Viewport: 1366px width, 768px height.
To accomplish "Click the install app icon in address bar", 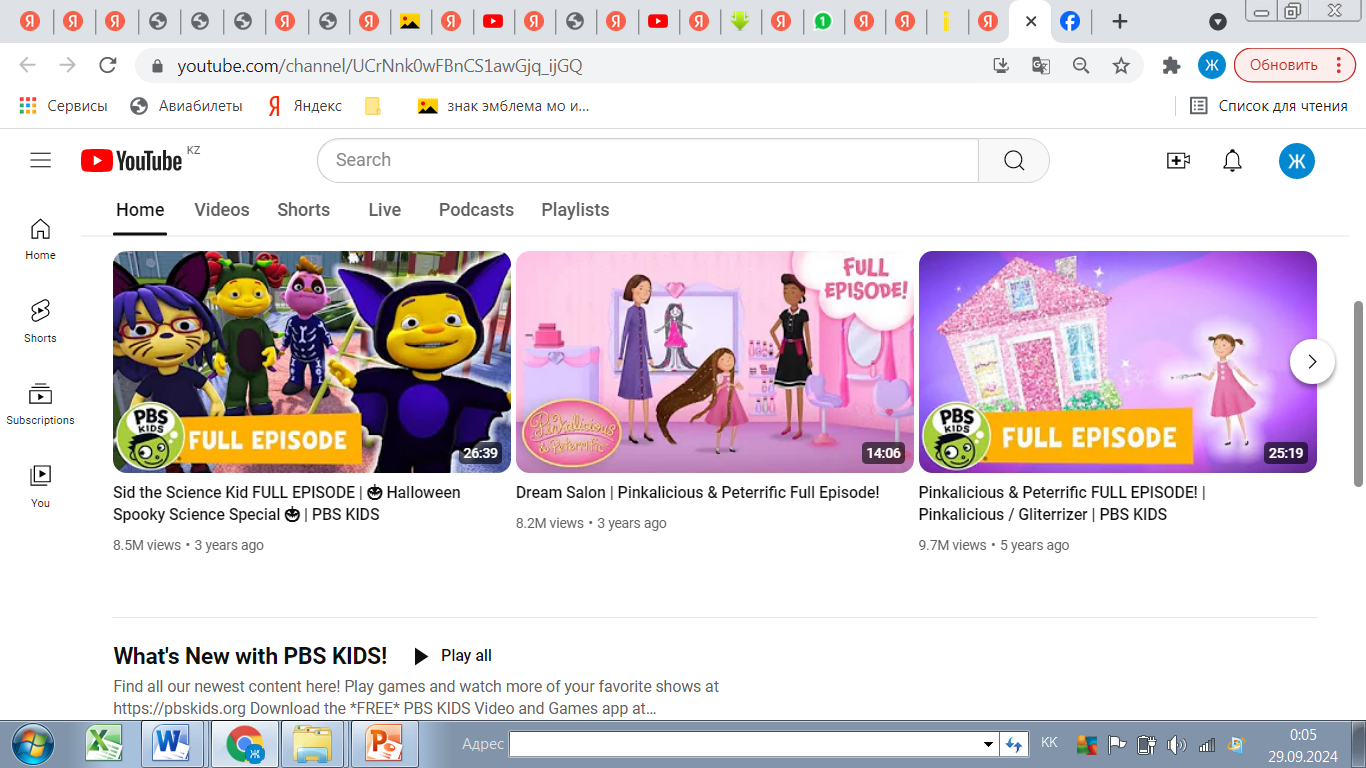I will point(1001,66).
